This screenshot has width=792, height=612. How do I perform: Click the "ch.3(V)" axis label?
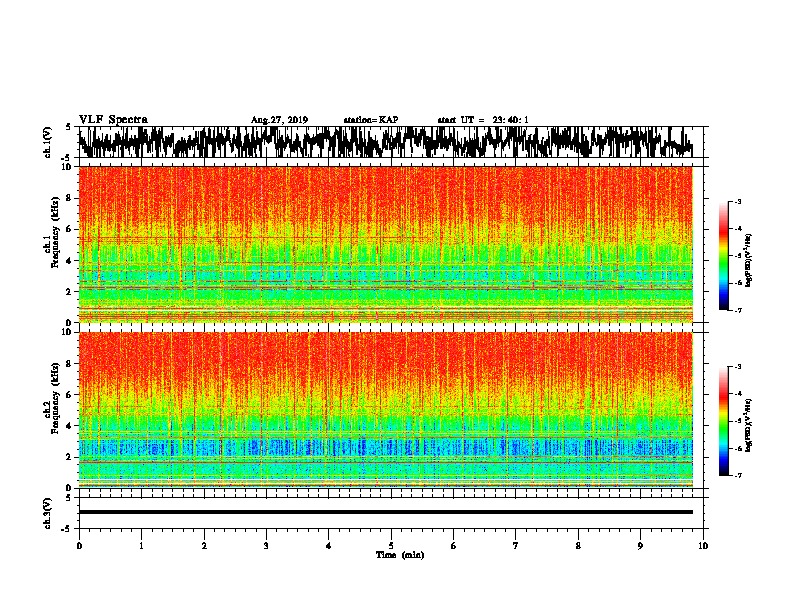pyautogui.click(x=47, y=513)
